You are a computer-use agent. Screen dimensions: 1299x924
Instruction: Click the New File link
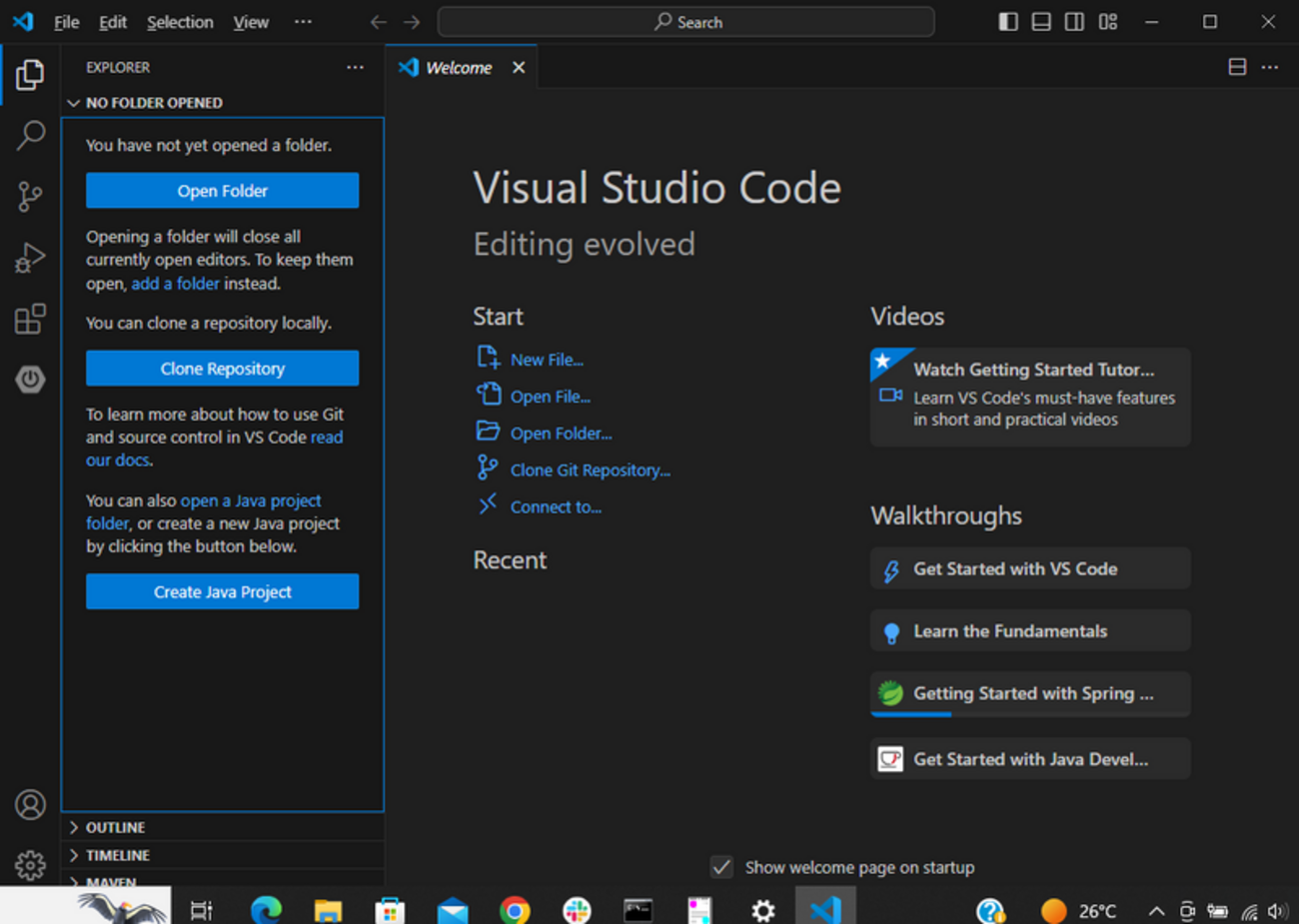click(x=547, y=360)
